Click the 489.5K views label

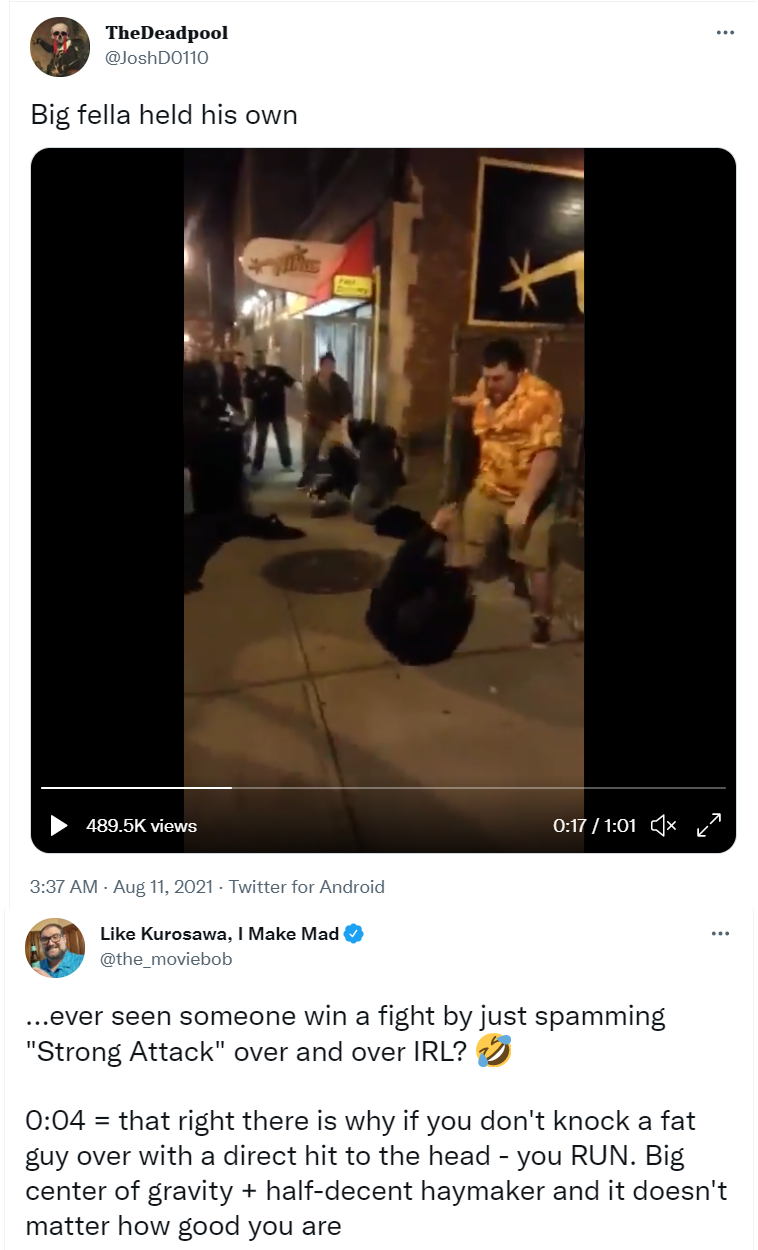coord(141,826)
